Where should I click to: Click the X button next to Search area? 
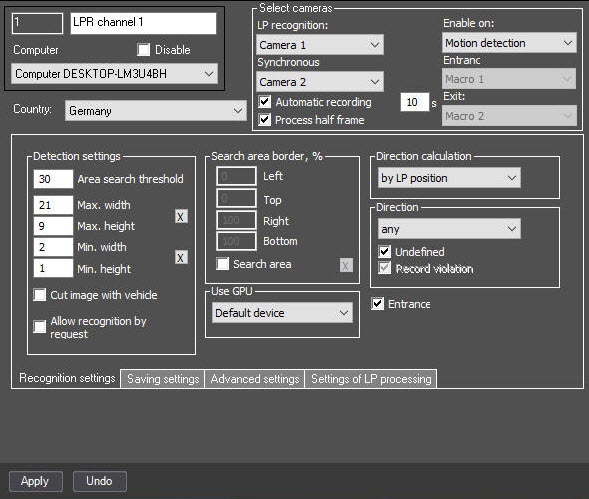coord(346,265)
